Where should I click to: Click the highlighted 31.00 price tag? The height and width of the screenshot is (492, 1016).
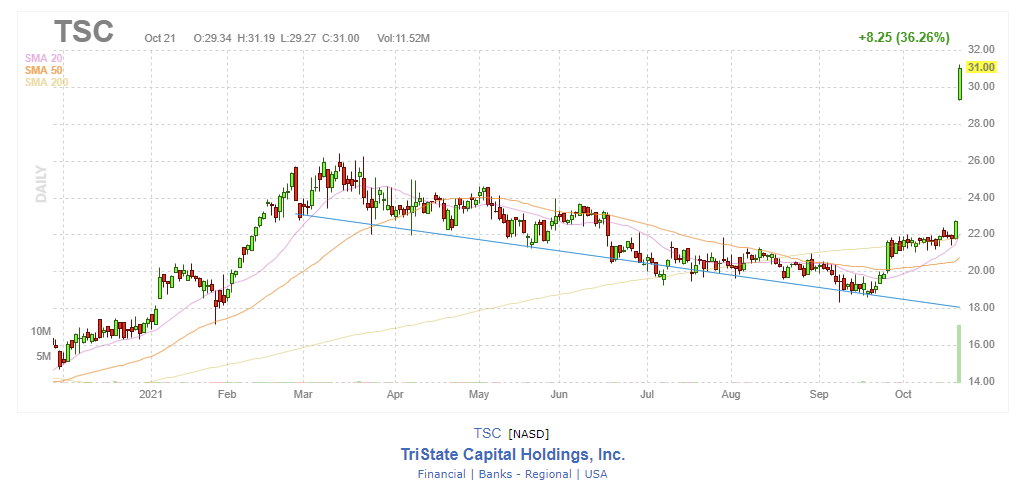coord(980,67)
